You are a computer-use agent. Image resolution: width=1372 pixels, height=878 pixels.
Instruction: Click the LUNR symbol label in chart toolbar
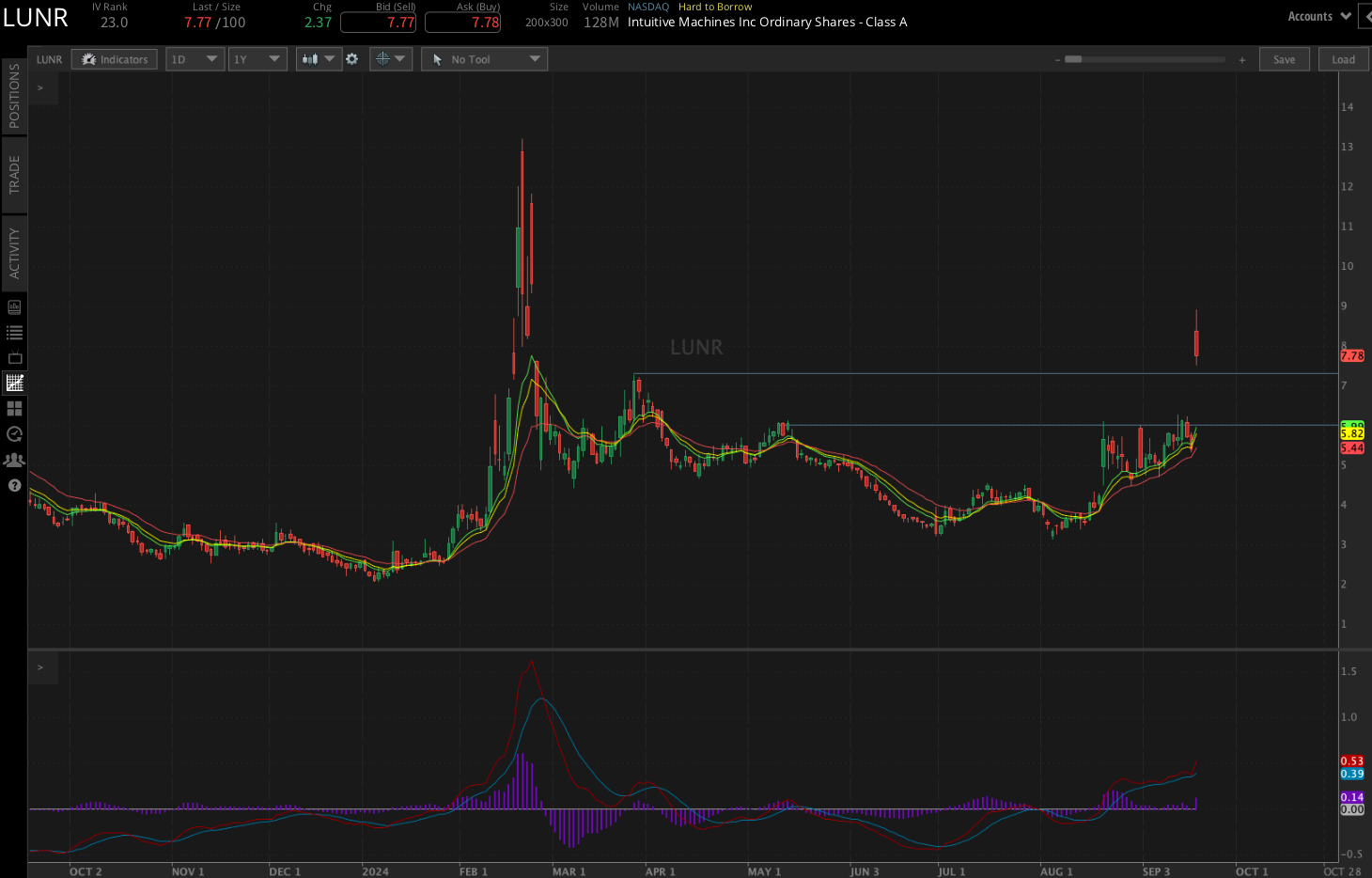click(x=49, y=59)
